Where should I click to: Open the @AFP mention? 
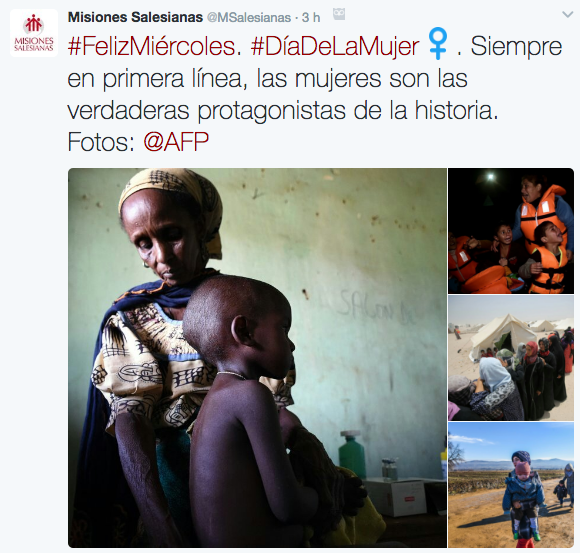[176, 142]
